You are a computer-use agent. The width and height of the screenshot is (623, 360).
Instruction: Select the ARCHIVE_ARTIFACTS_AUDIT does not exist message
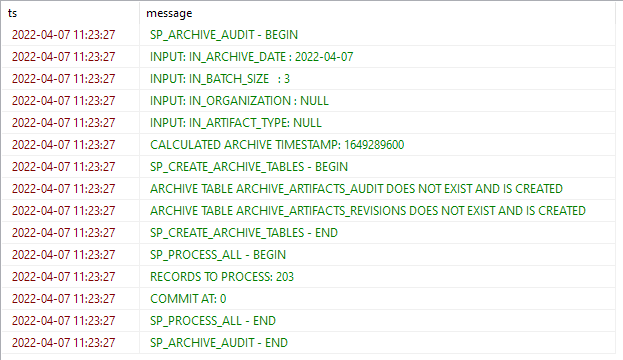click(377, 189)
